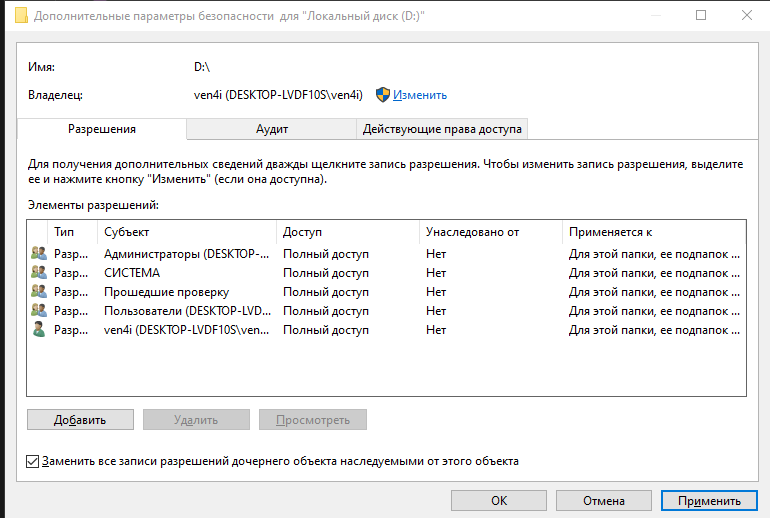
Task: Click the group icon in the Пользователи row
Action: pyautogui.click(x=39, y=311)
